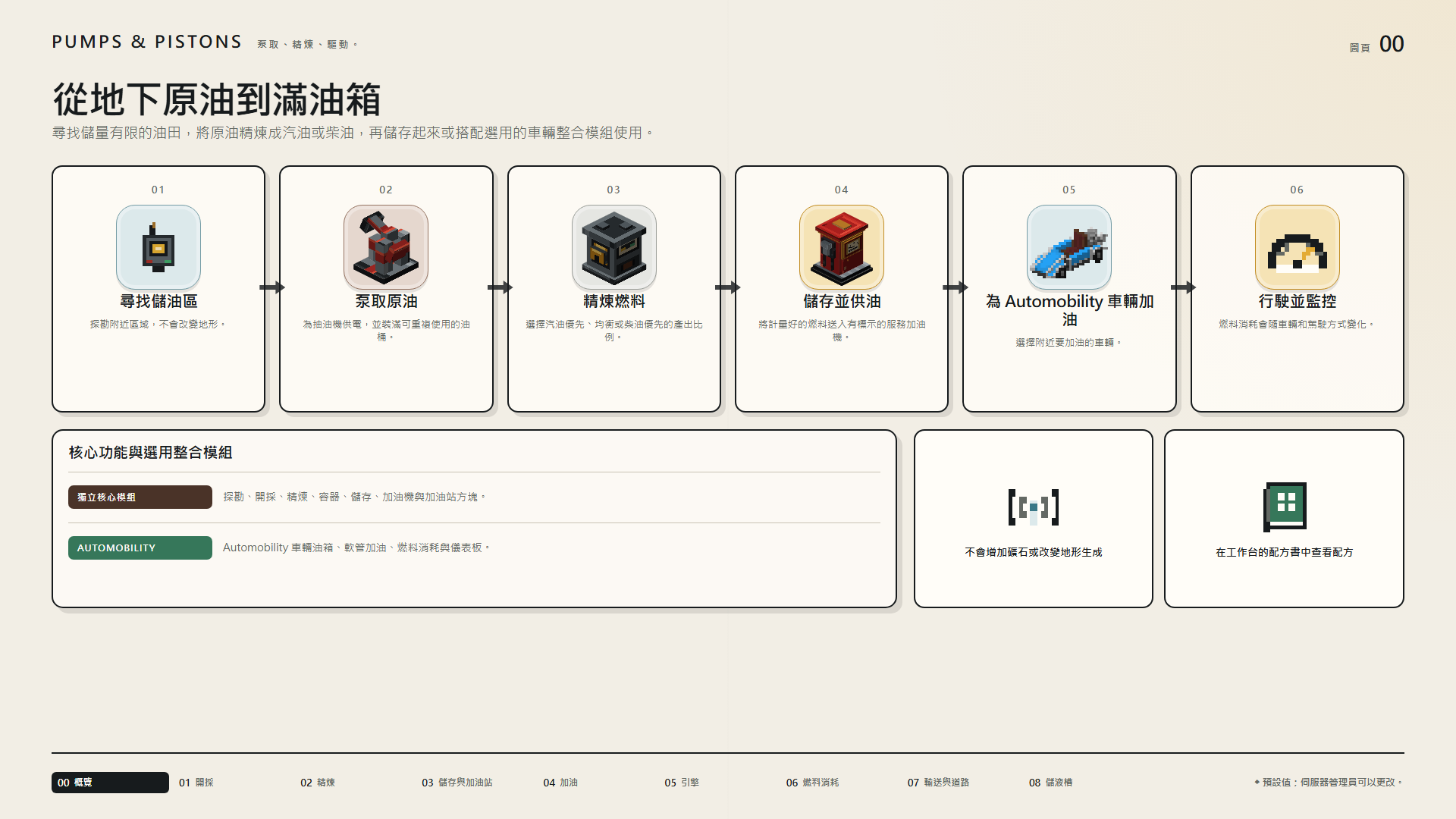Click the blue car icon in step 05
Screen dimensions: 1456x819
(1069, 247)
